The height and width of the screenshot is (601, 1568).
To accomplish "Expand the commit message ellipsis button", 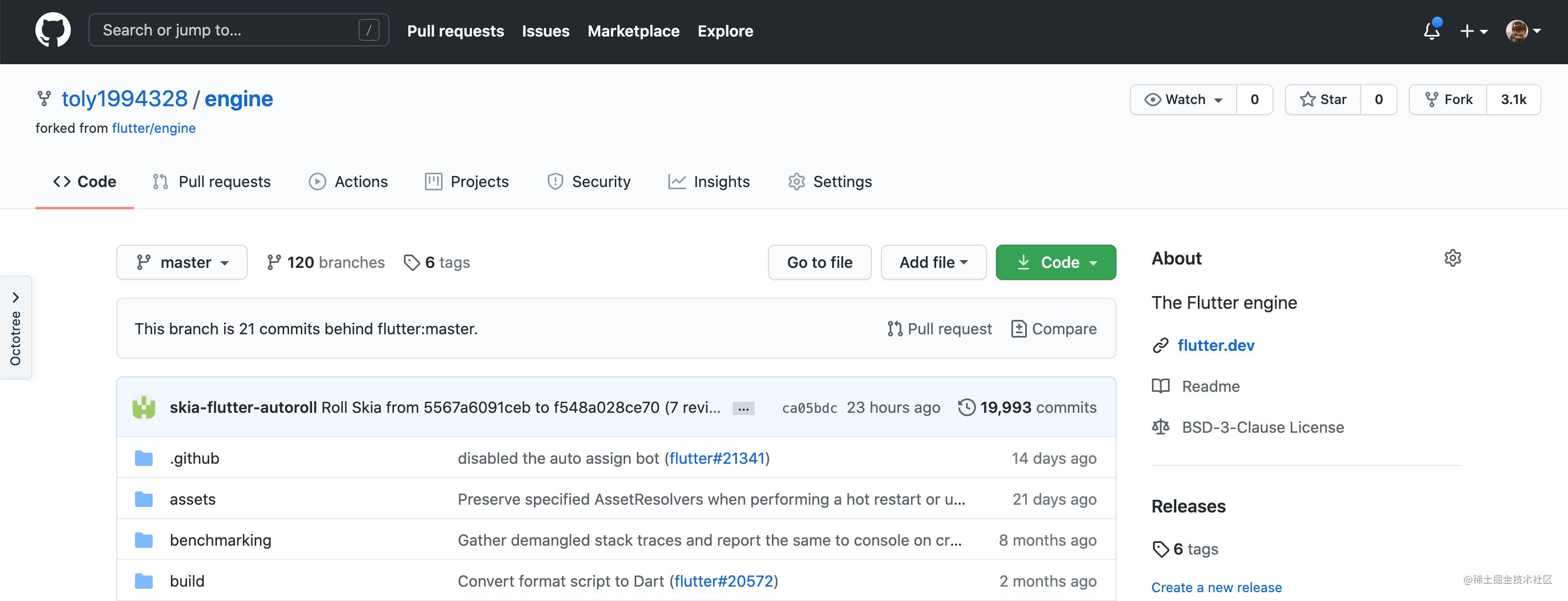I will click(743, 408).
